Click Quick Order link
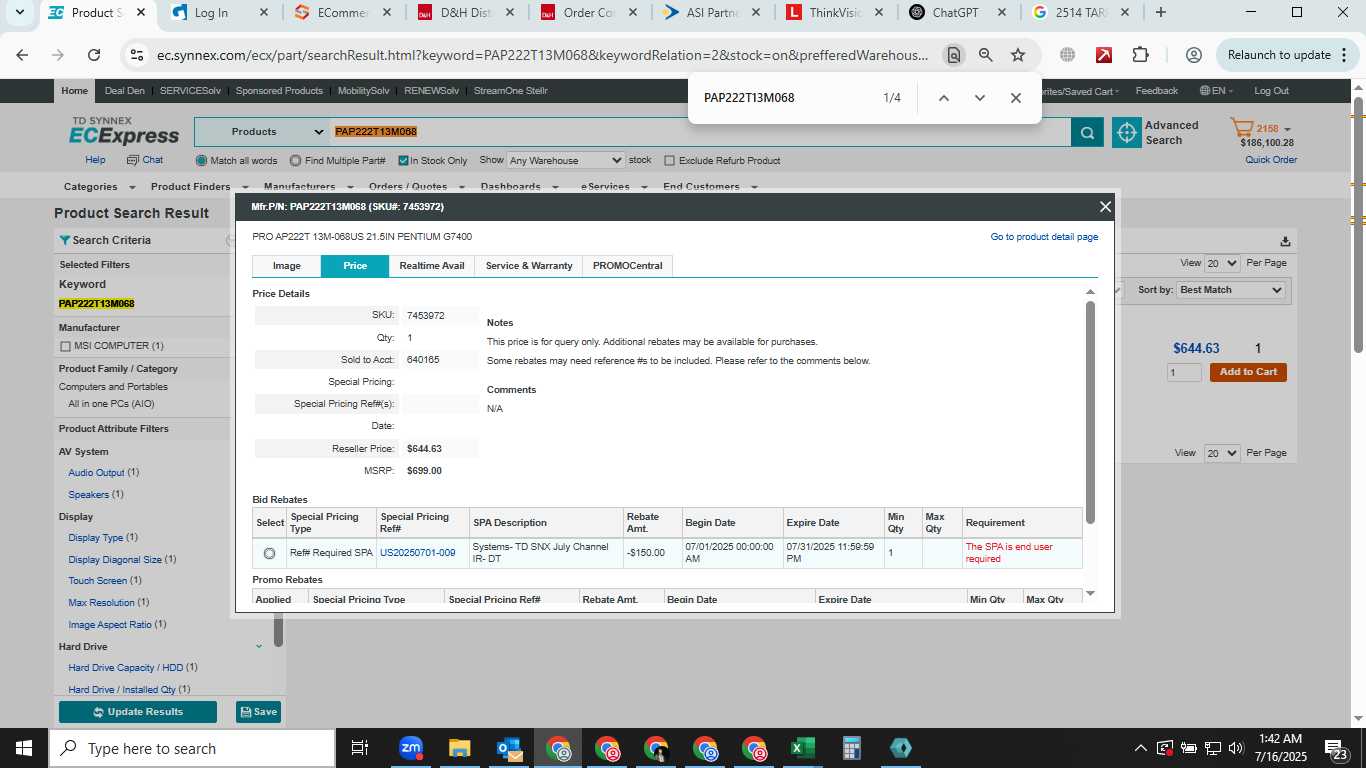The image size is (1366, 768). (x=1271, y=160)
